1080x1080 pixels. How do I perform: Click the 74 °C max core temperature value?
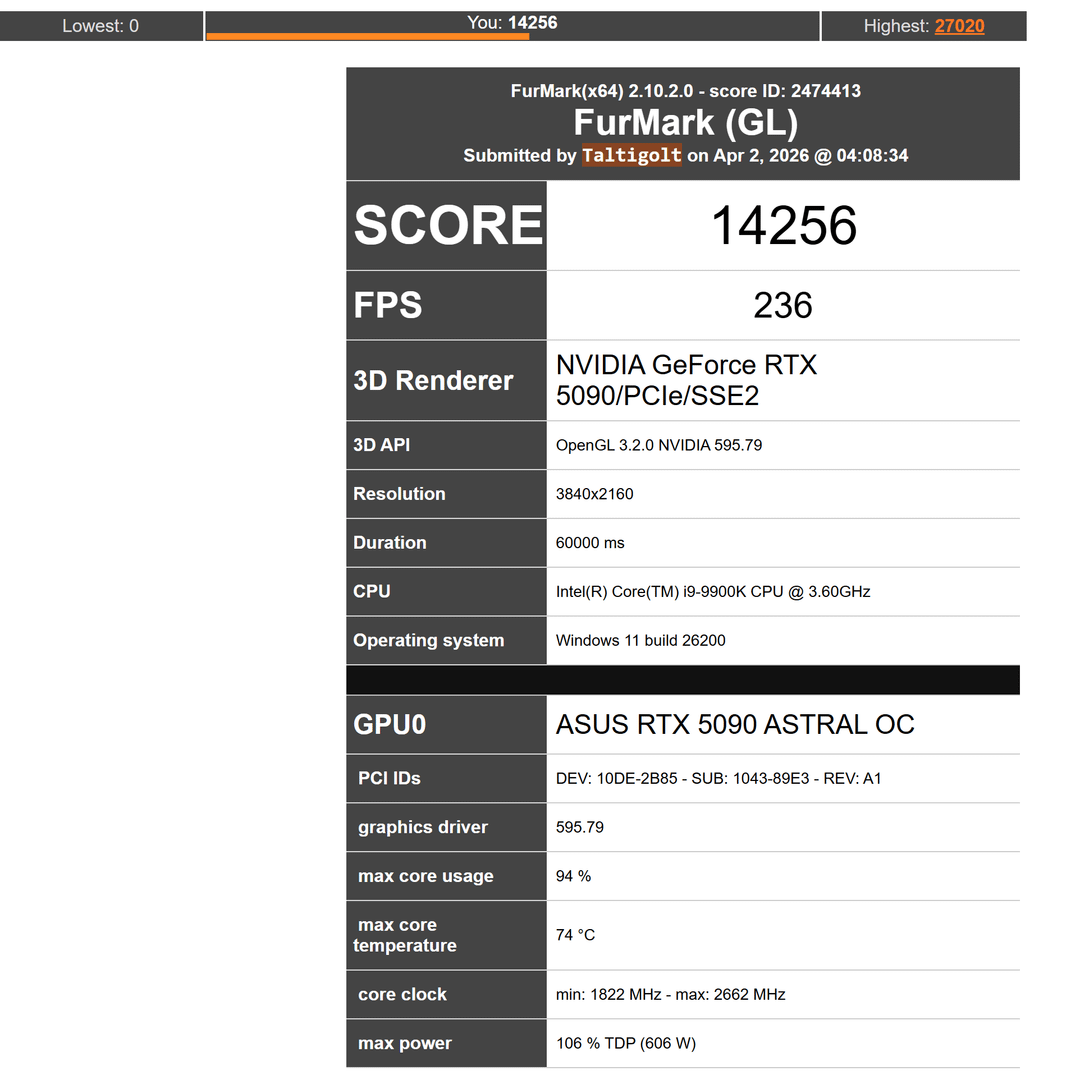[x=575, y=935]
